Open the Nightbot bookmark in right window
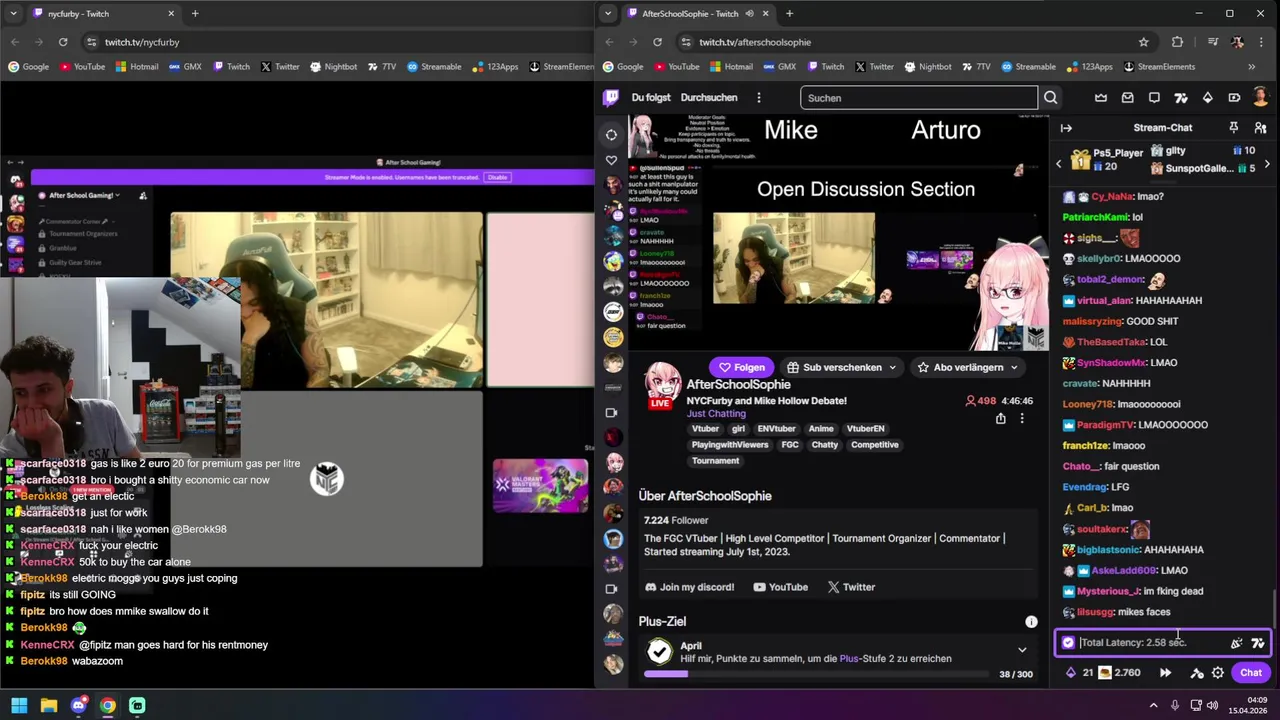1280x720 pixels. pos(927,67)
